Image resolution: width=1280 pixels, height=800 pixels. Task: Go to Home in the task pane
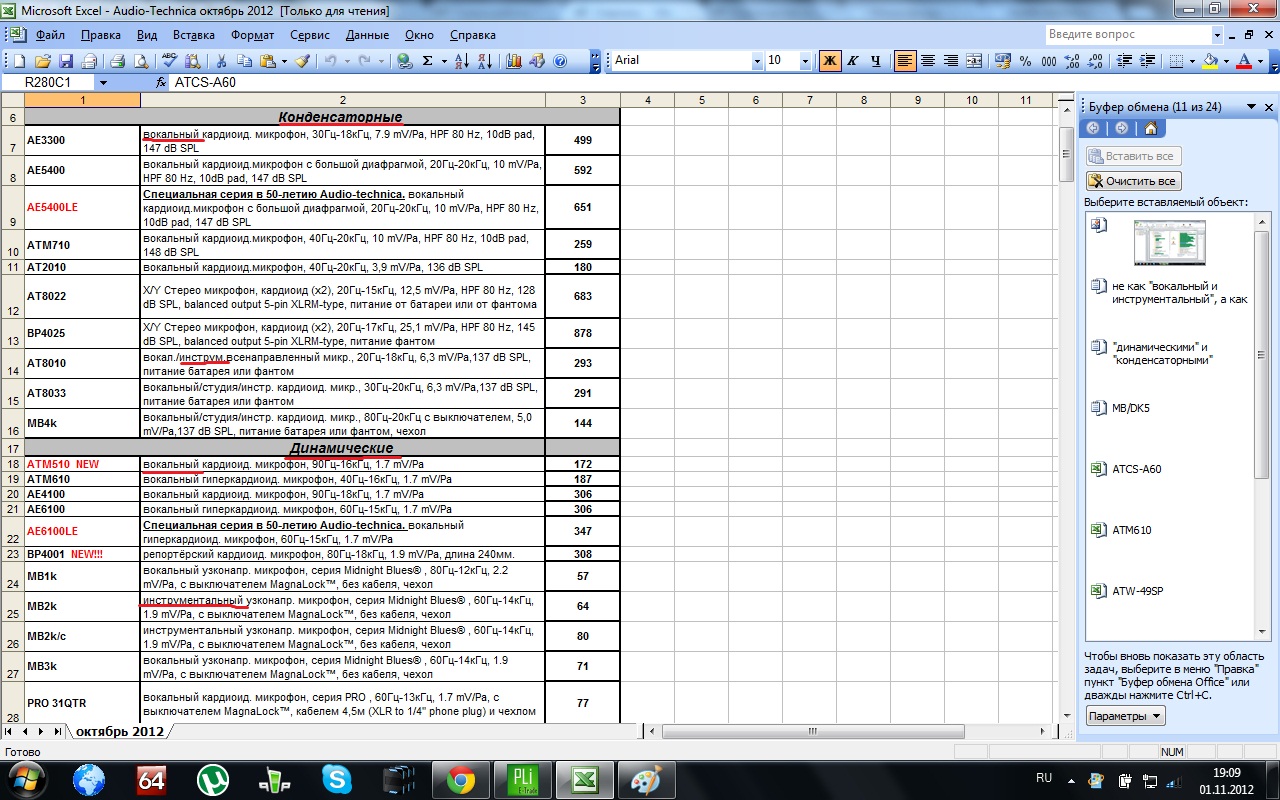pyautogui.click(x=1151, y=128)
